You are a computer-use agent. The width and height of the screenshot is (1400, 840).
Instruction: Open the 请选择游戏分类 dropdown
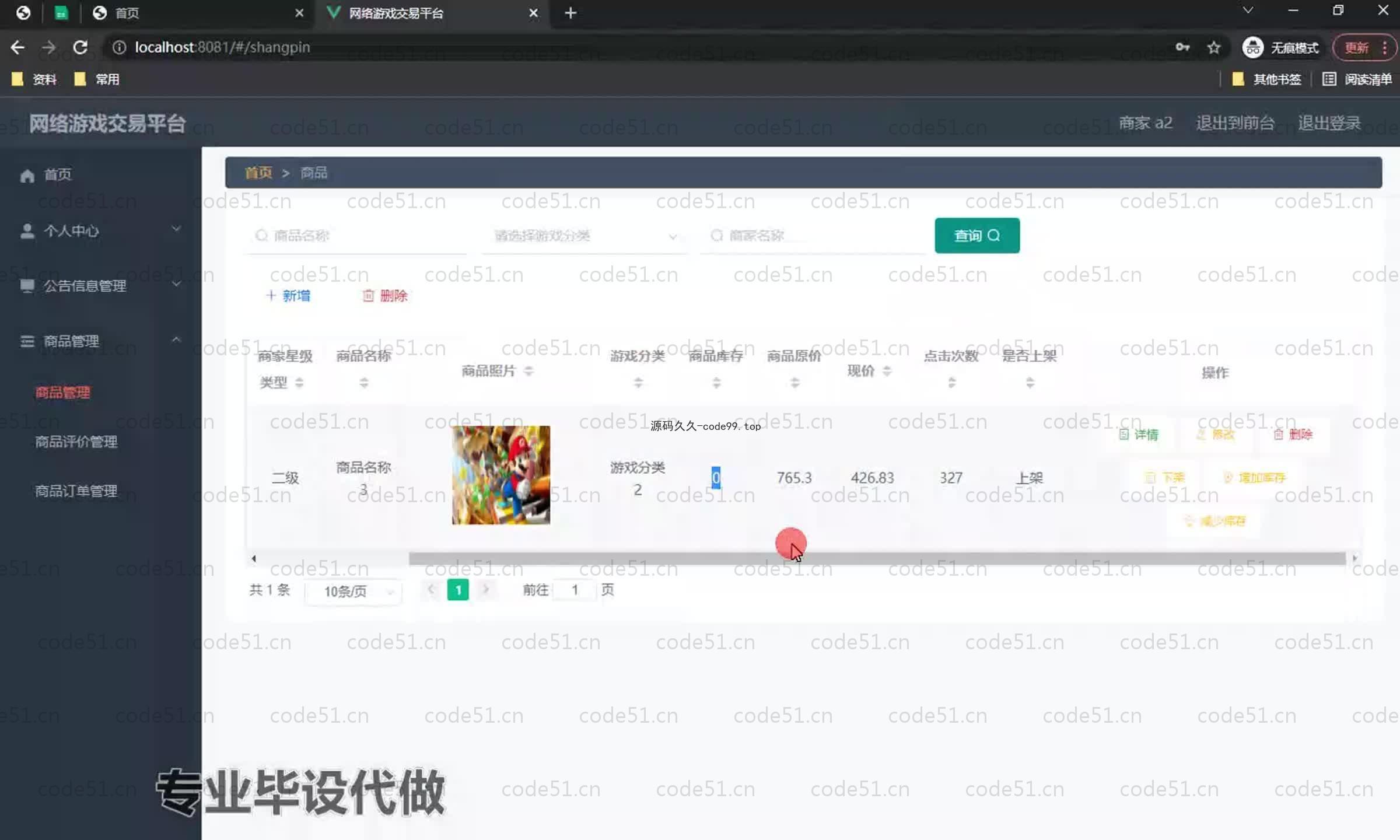(584, 236)
